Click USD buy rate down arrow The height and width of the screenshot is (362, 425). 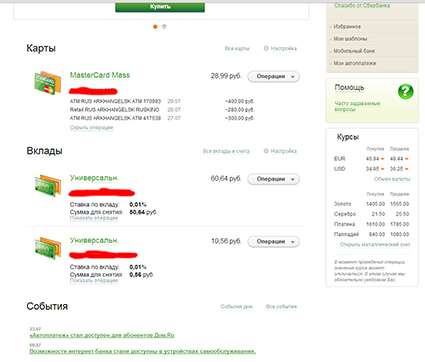383,169
